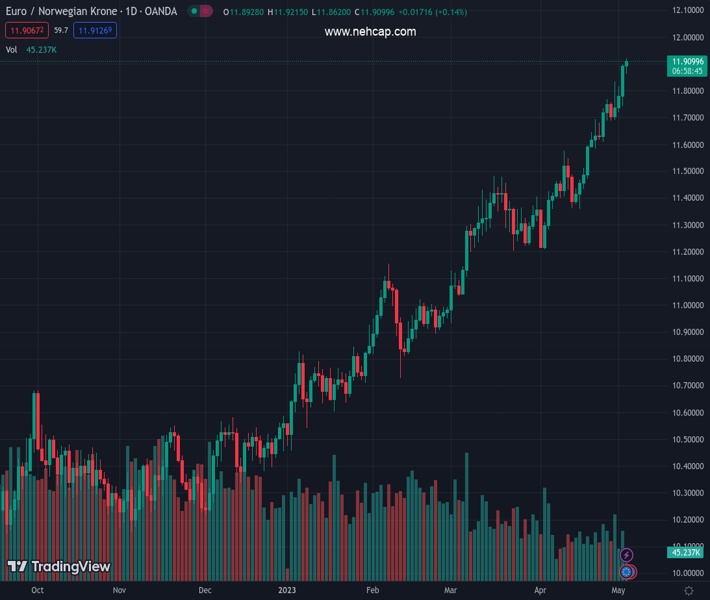This screenshot has height=600, width=710.
Task: Click the May label on time axis
Action: pyautogui.click(x=620, y=591)
